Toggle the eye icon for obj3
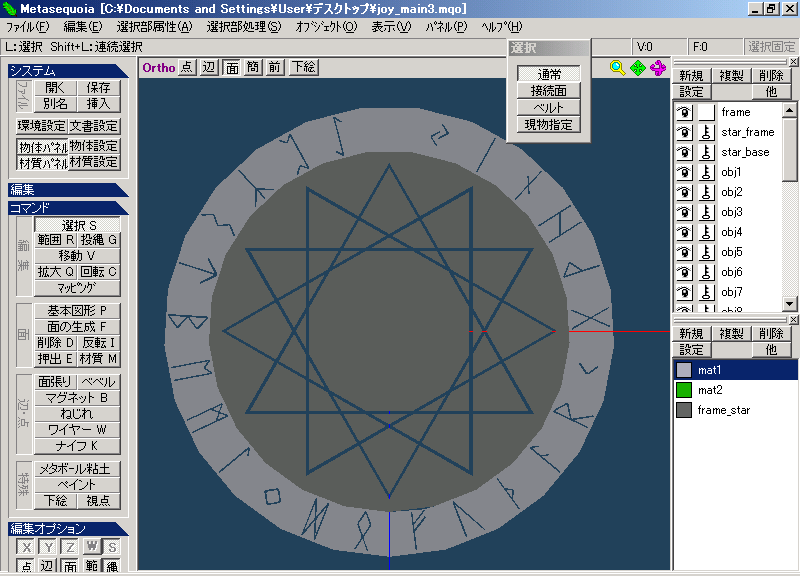This screenshot has height=576, width=800. pyautogui.click(x=684, y=212)
